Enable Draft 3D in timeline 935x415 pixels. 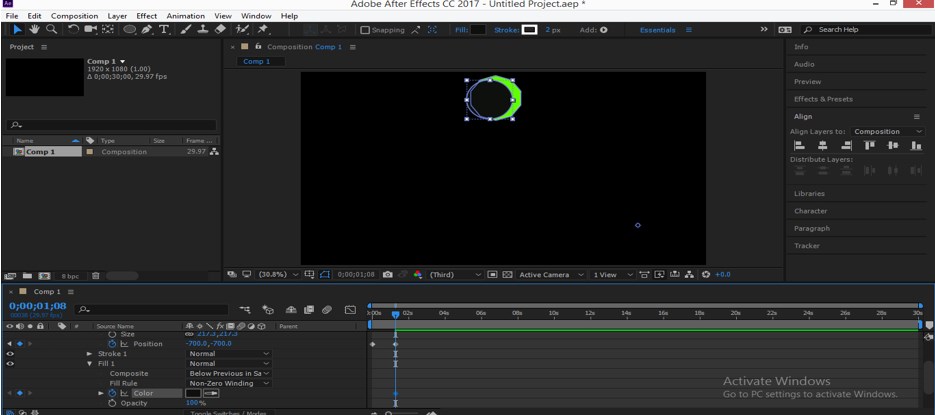click(268, 309)
